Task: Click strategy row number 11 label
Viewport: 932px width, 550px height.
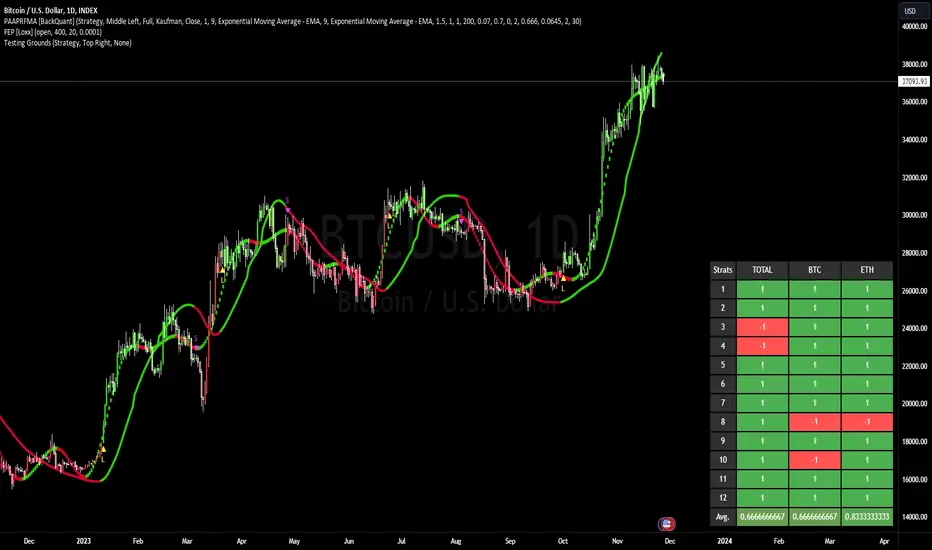Action: [723, 479]
